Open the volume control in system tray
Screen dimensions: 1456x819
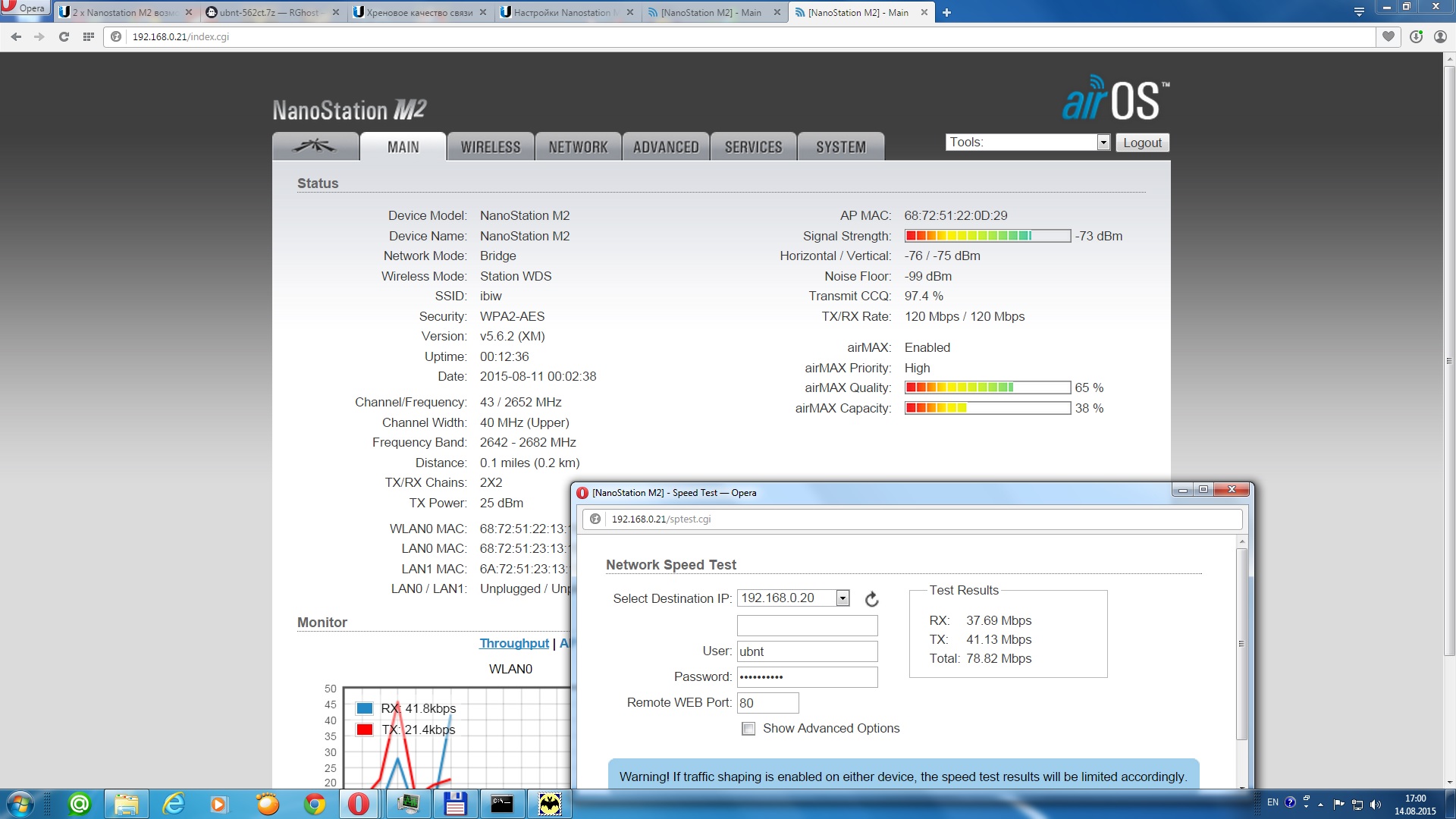point(1376,805)
